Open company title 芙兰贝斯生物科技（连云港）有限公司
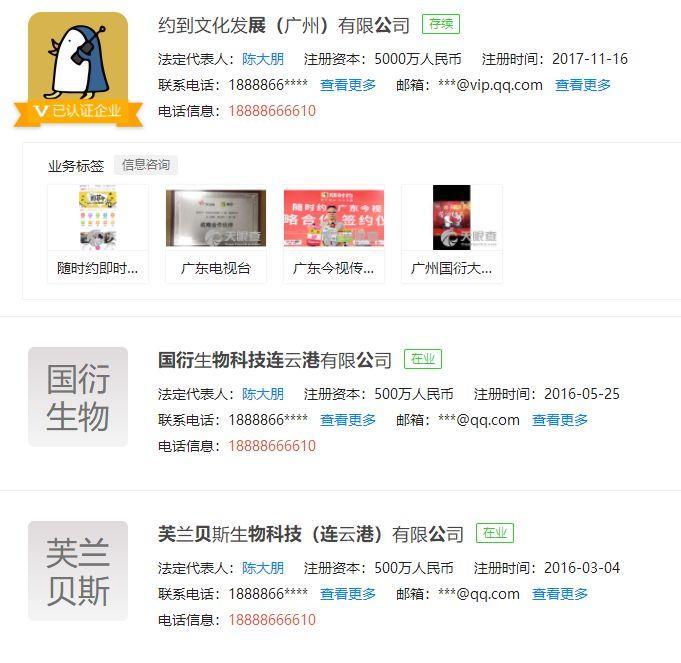 pos(311,534)
